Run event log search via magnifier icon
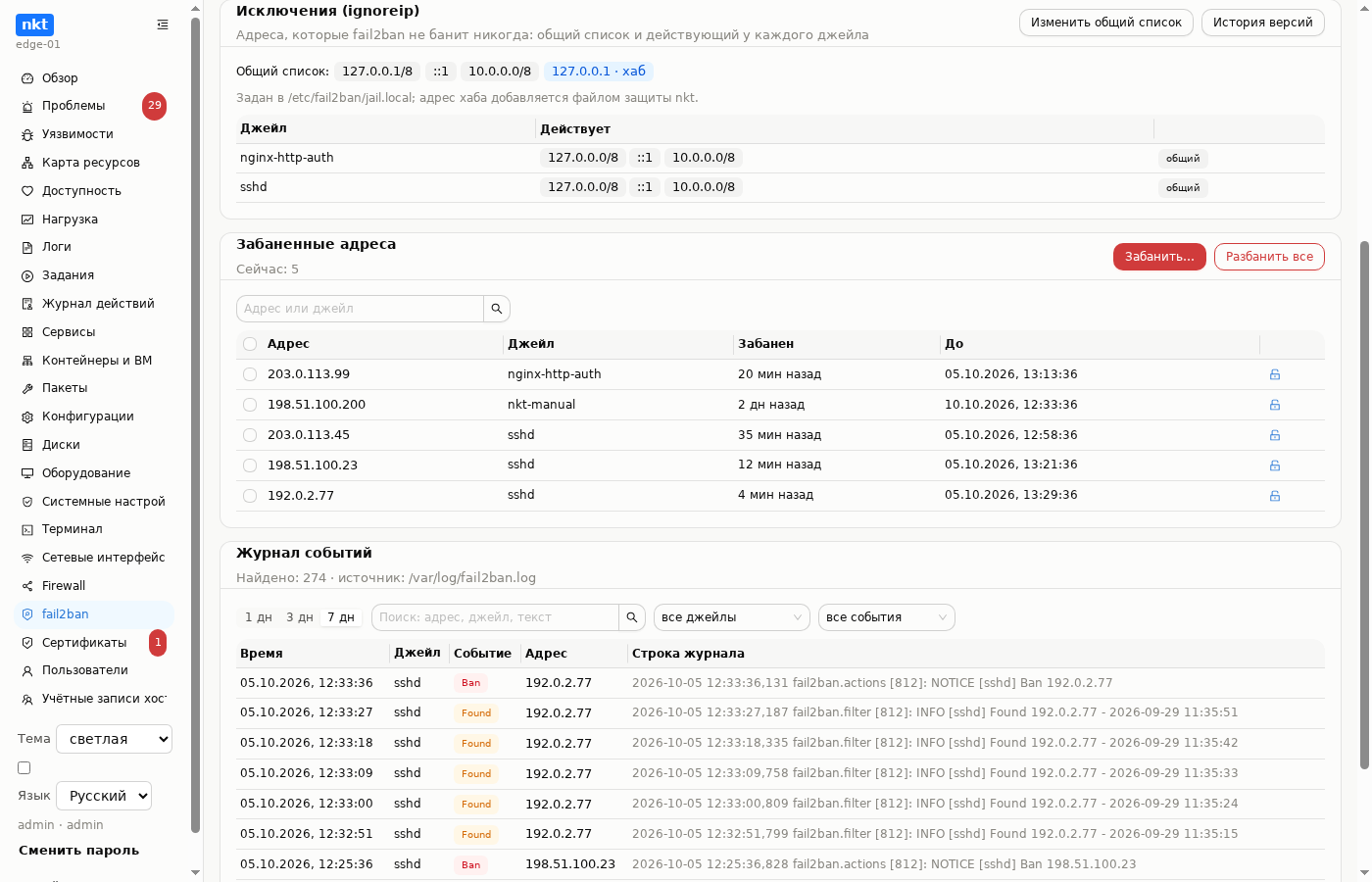Viewport: 1372px width, 882px height. tap(632, 617)
